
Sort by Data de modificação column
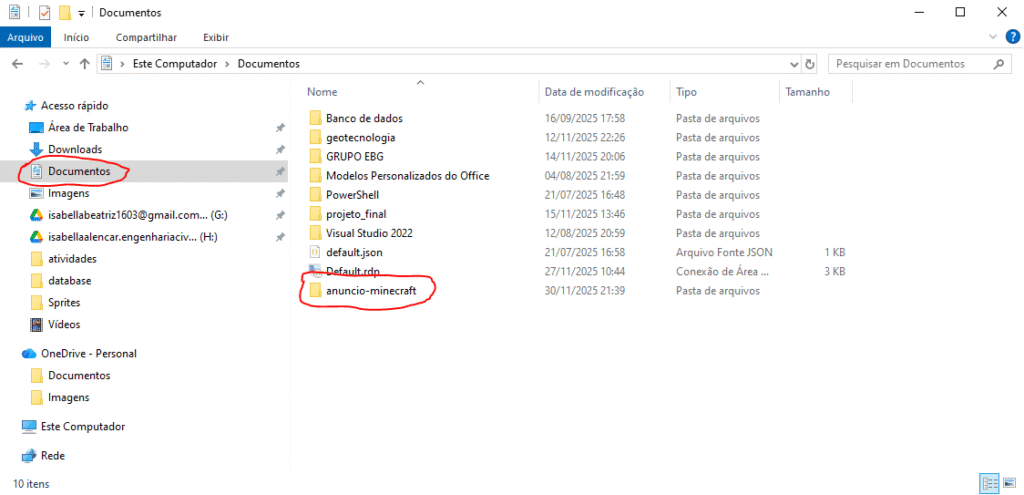point(593,92)
